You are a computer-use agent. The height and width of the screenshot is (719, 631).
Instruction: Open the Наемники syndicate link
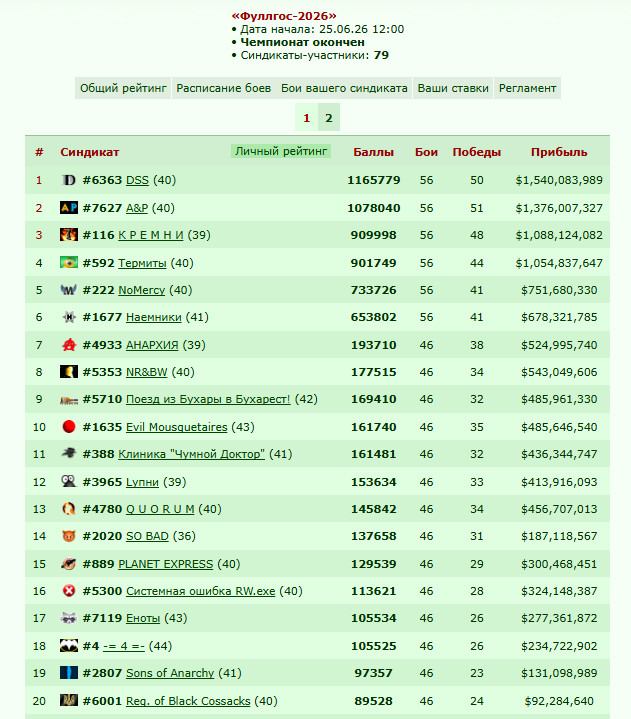[154, 317]
